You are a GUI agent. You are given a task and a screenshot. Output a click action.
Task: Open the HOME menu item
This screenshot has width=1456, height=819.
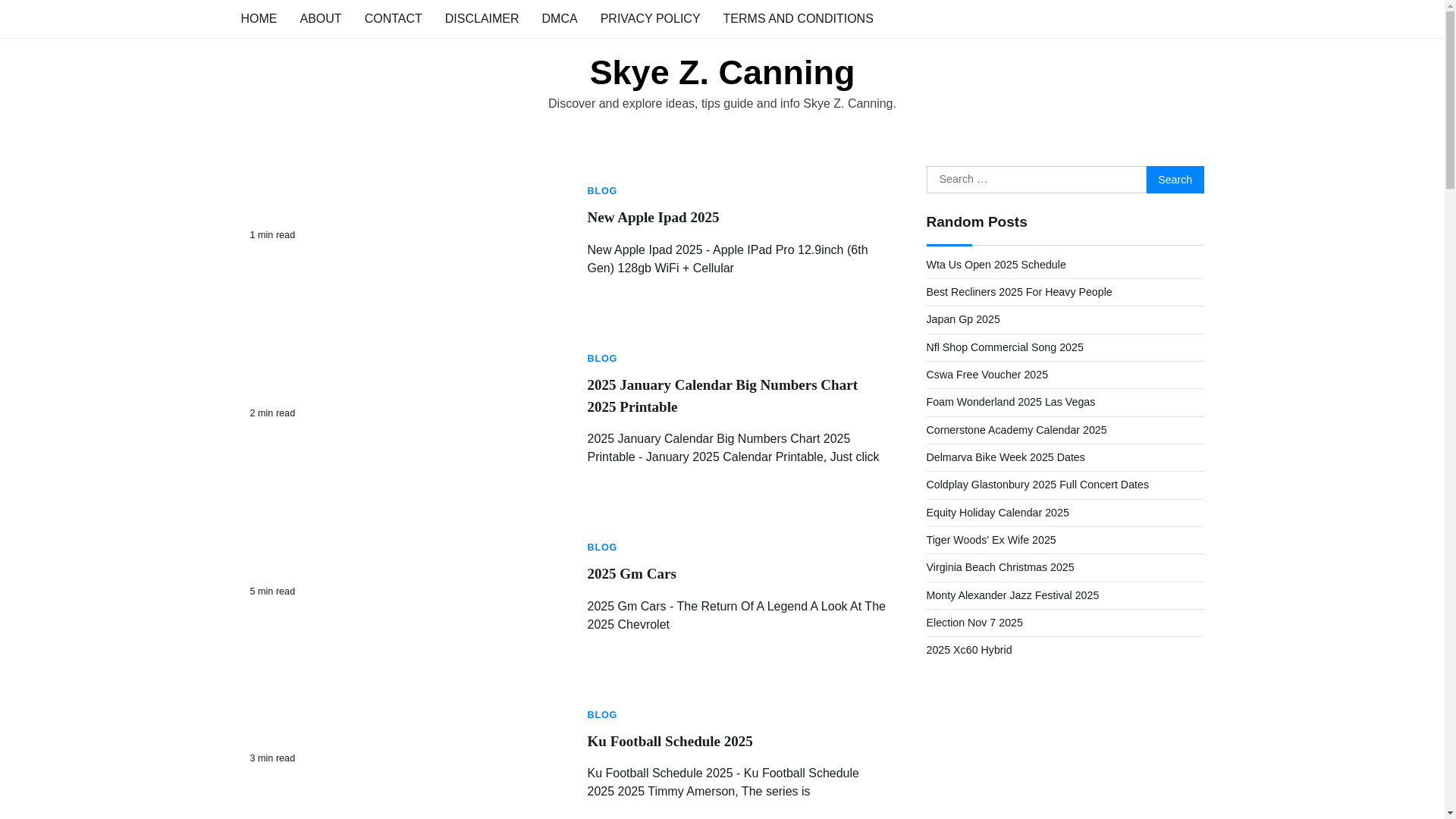coord(259,18)
